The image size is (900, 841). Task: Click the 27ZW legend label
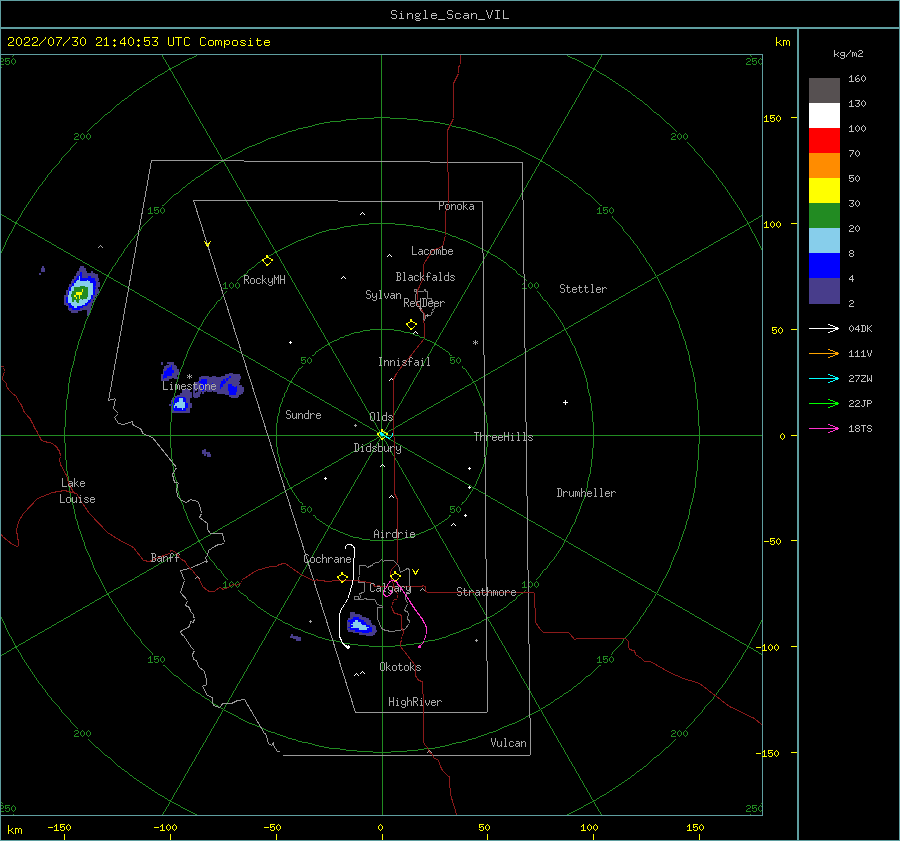(x=860, y=378)
